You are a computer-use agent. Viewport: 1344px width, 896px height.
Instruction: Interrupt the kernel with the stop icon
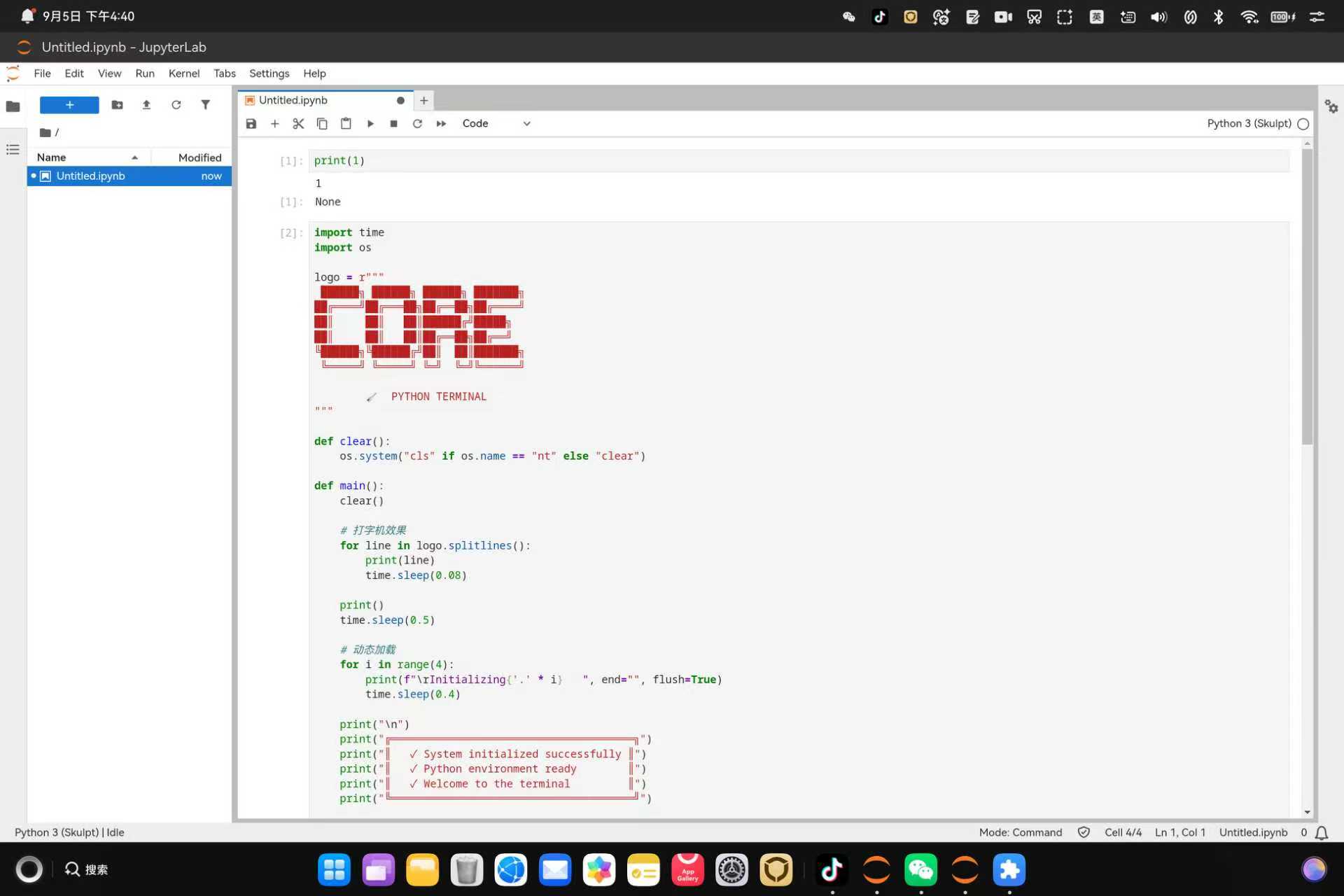pyautogui.click(x=394, y=124)
